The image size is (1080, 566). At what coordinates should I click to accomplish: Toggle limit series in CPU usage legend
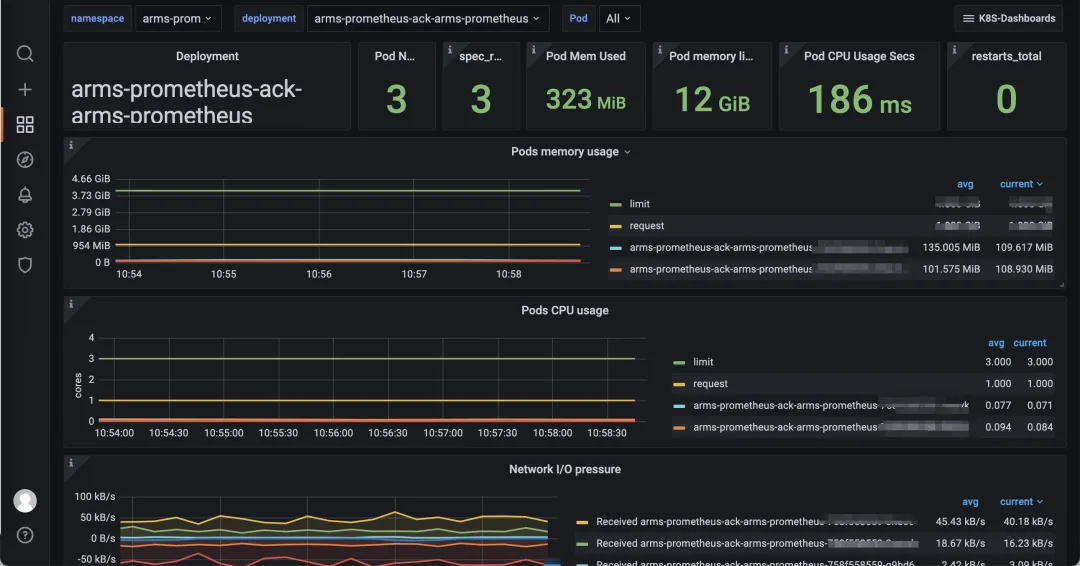(x=703, y=362)
